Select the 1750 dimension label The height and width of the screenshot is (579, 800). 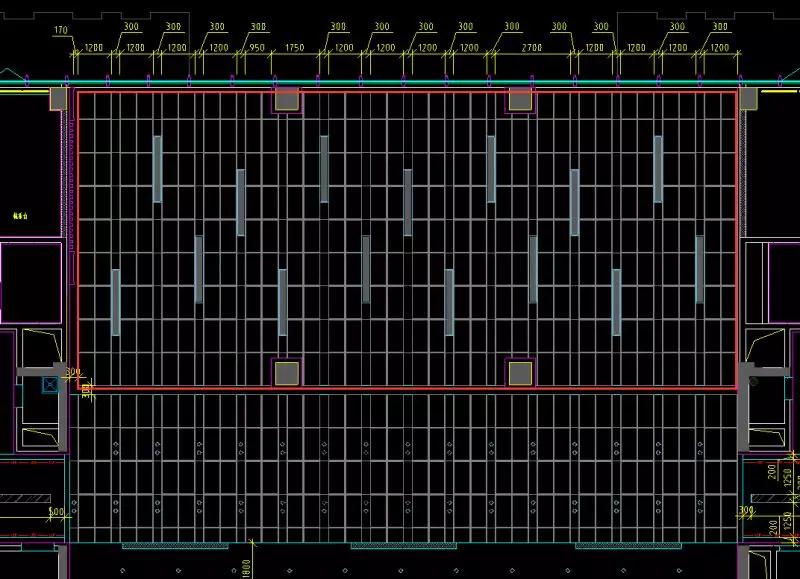click(x=294, y=47)
